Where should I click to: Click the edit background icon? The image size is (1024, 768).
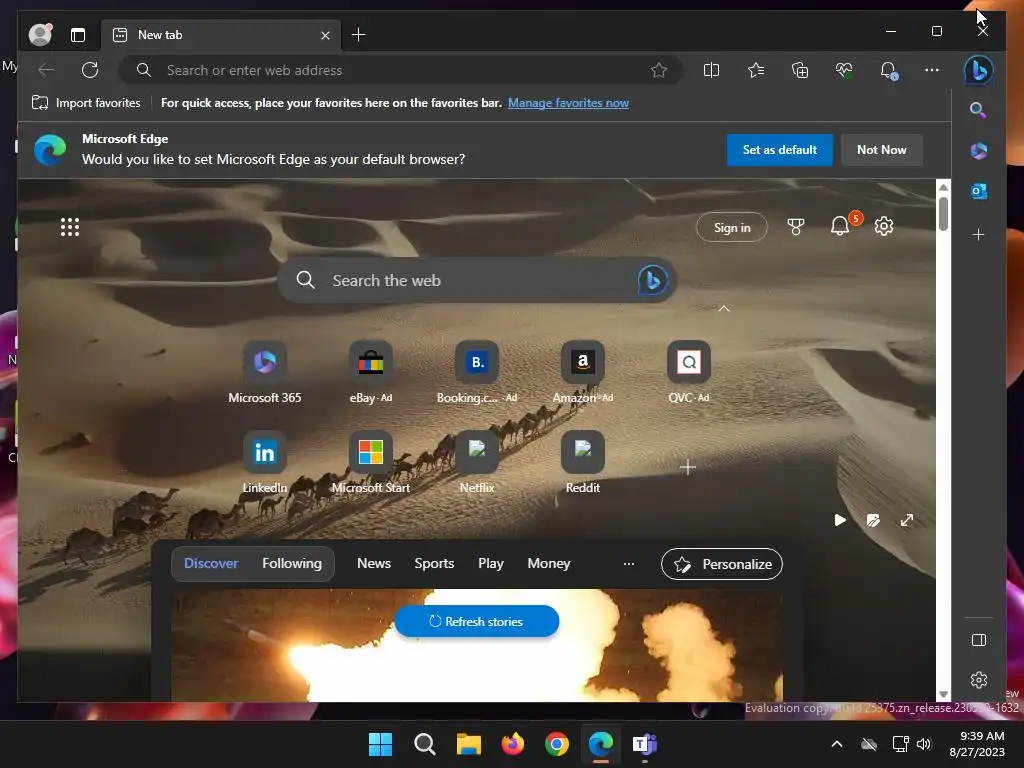[x=873, y=520]
